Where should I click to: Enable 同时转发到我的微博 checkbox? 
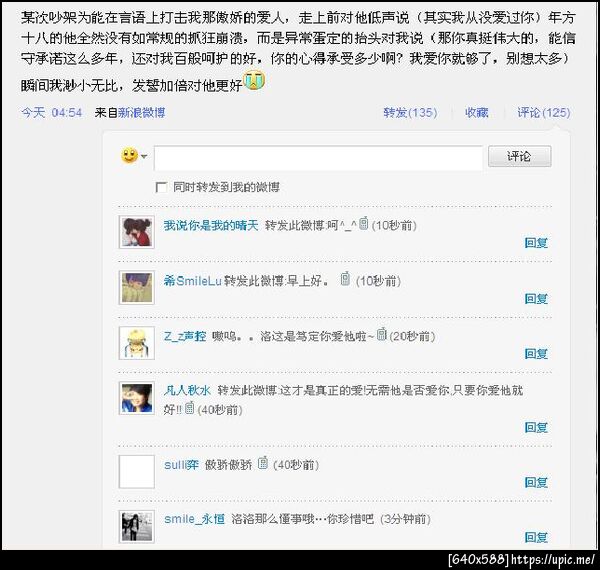tap(161, 187)
